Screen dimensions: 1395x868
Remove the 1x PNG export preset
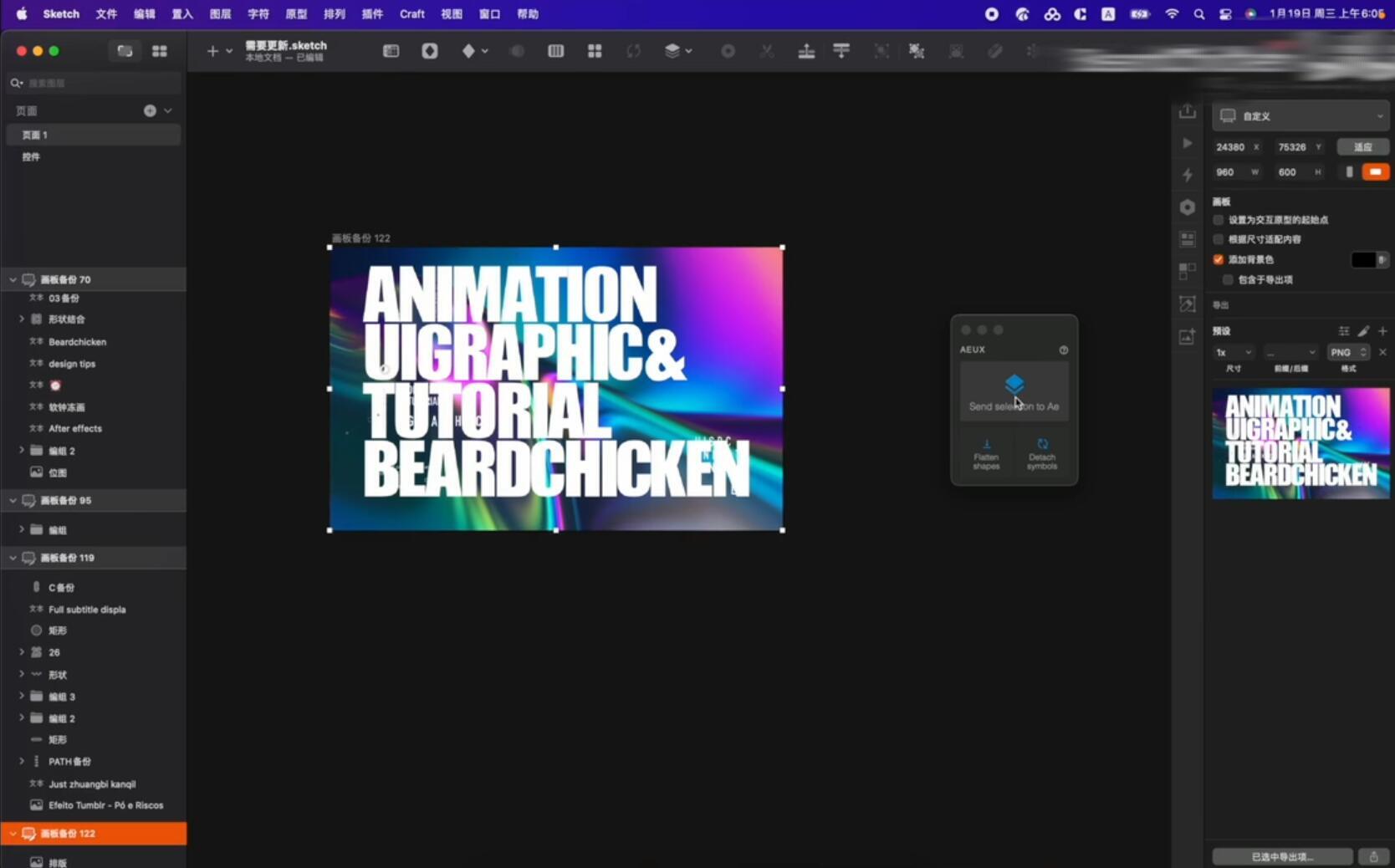click(x=1382, y=352)
